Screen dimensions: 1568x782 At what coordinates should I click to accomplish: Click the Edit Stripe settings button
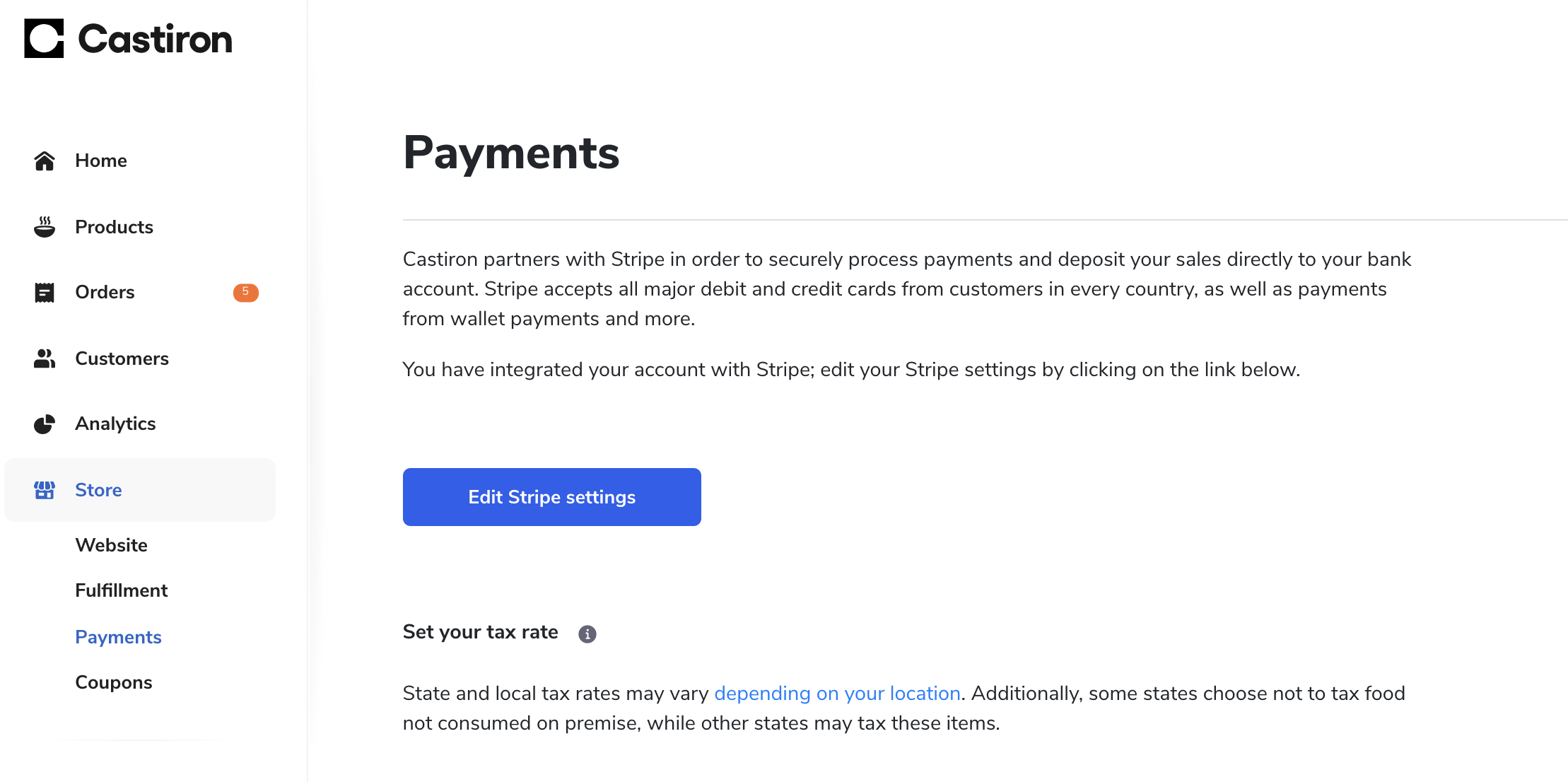coord(552,497)
